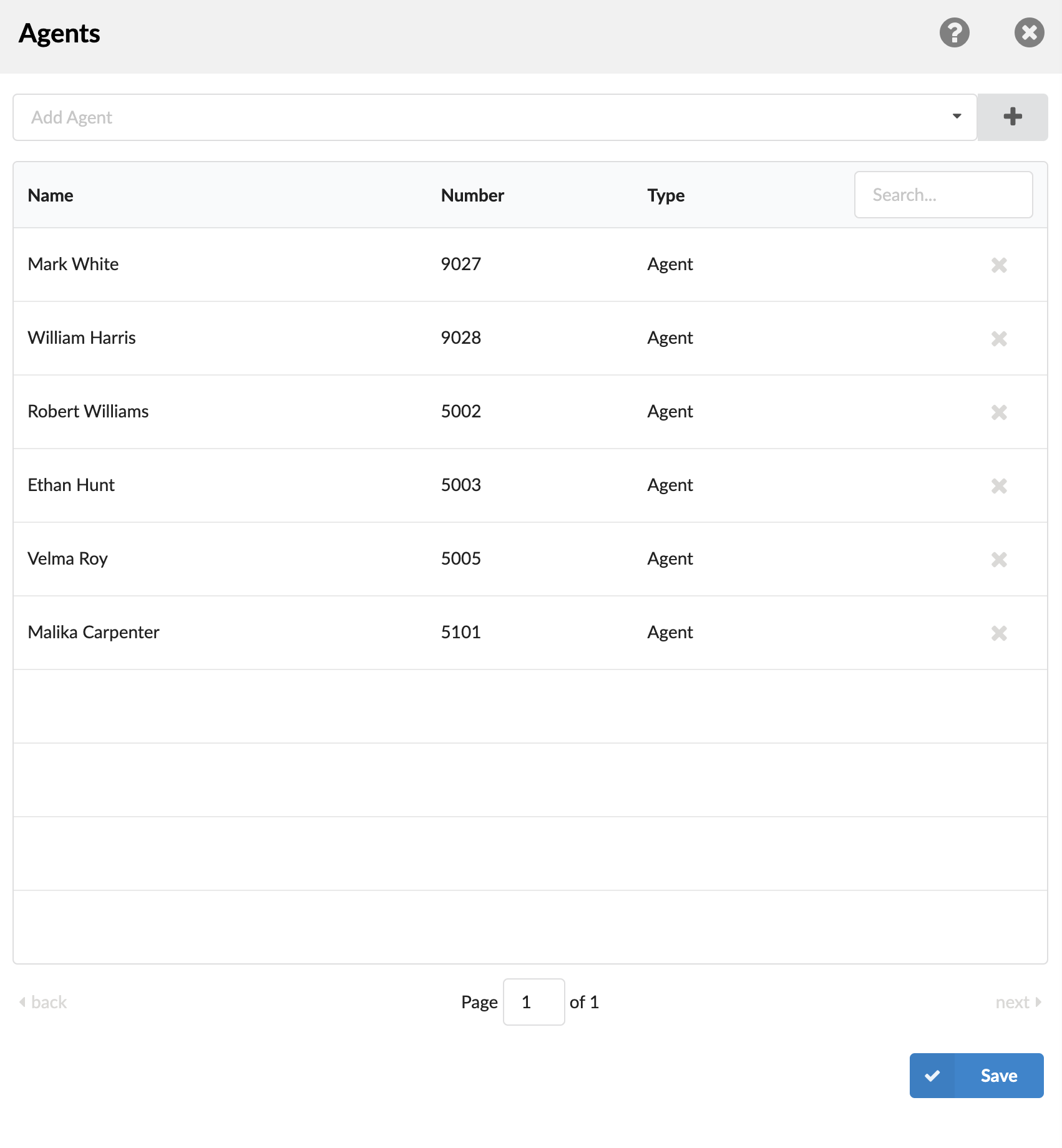Image resolution: width=1062 pixels, height=1148 pixels.
Task: Remove agent Velma Roy
Action: tap(999, 560)
